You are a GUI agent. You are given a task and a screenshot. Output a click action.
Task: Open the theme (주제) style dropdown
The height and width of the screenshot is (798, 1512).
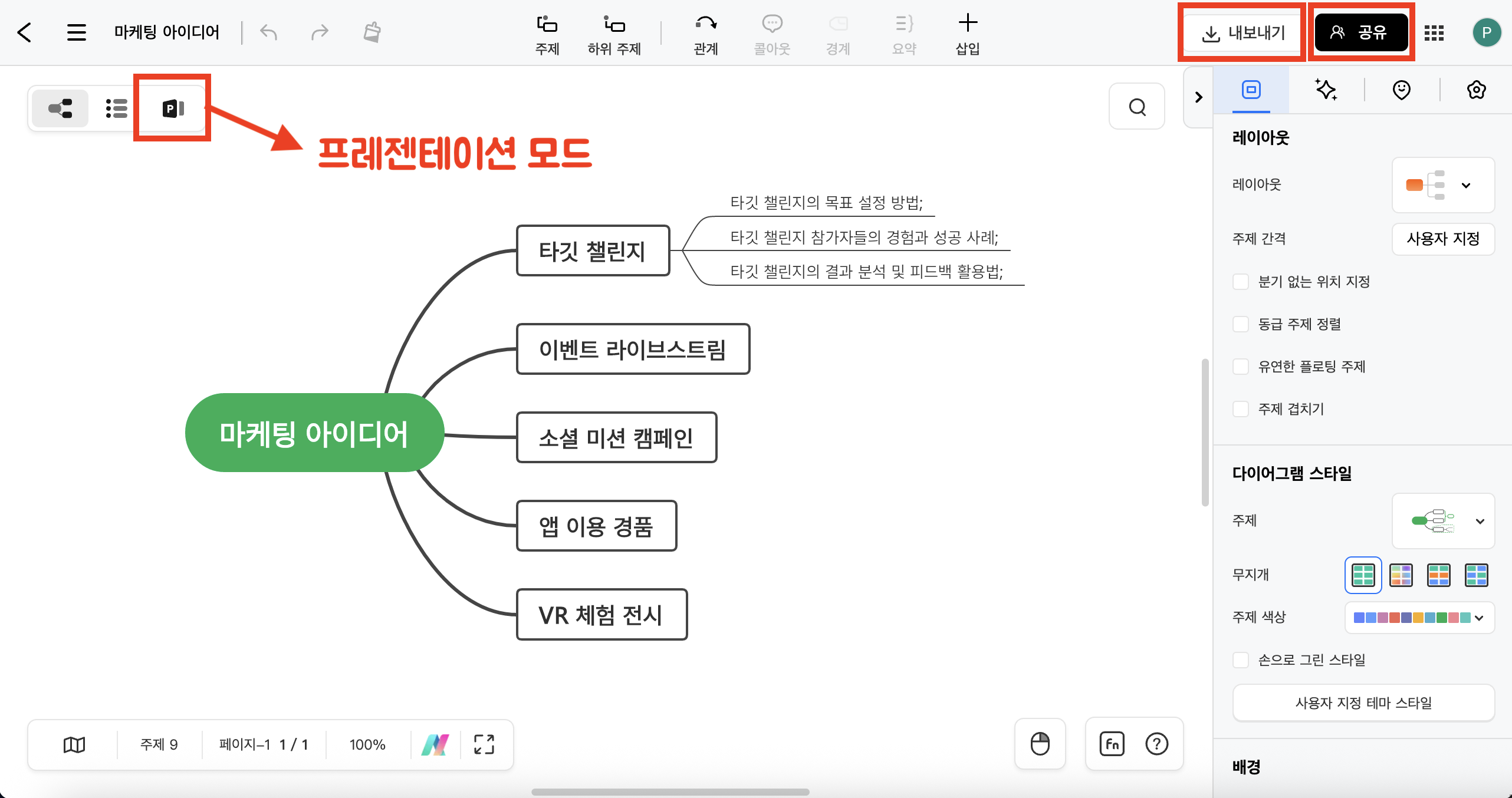pos(1442,521)
